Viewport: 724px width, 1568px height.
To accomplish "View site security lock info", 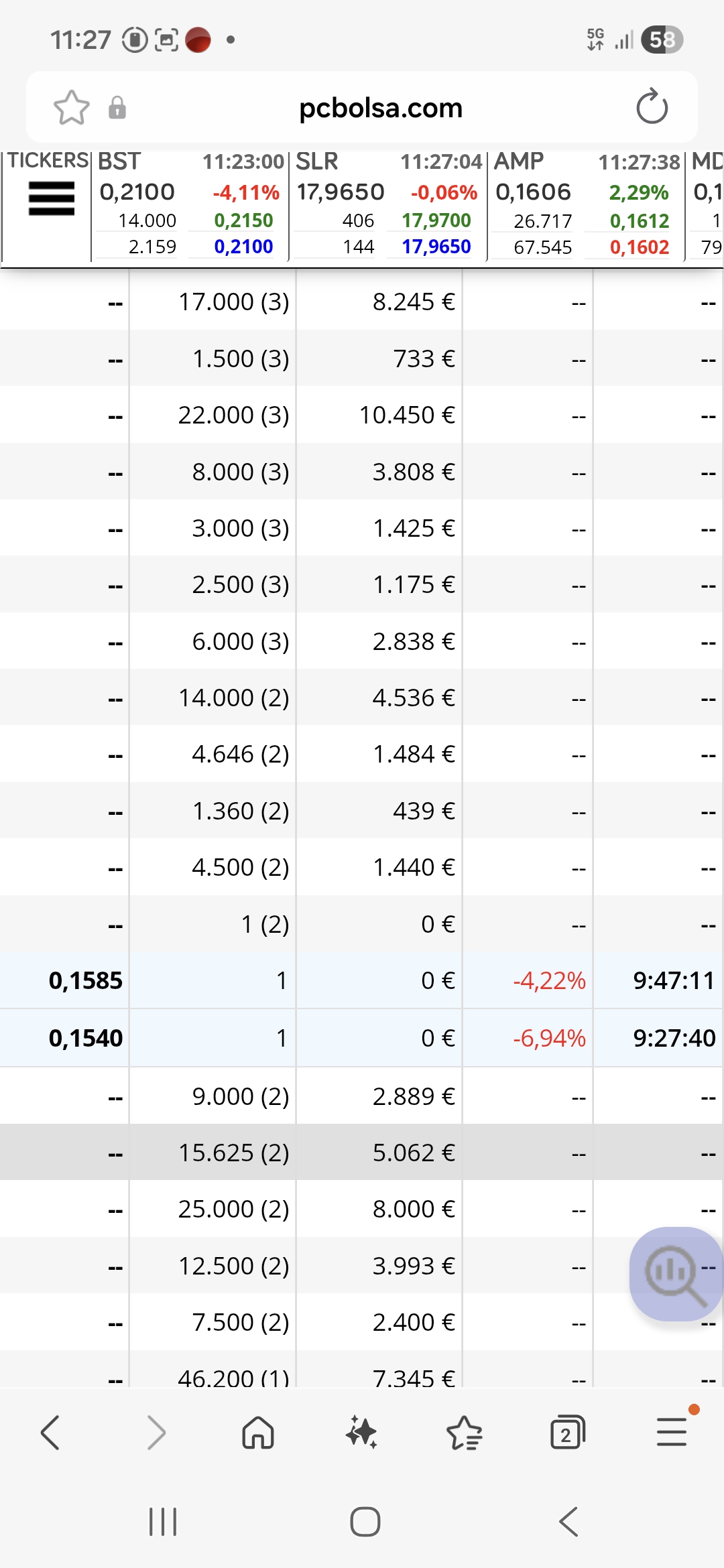I will tap(117, 108).
